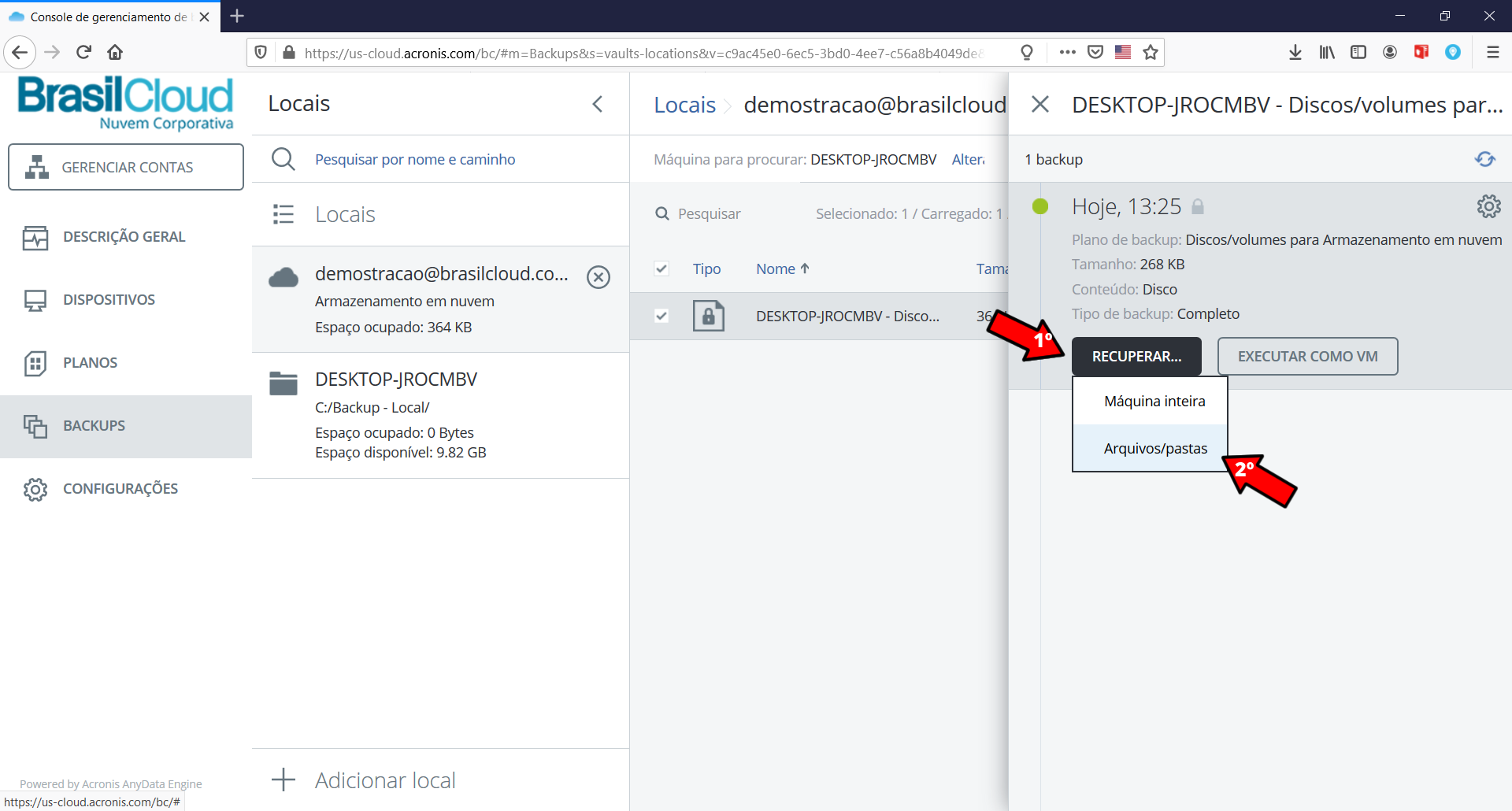Toggle DESKTOP-JROCMBV backup row checkbox
Screen dimensions: 1512x811
coord(661,316)
